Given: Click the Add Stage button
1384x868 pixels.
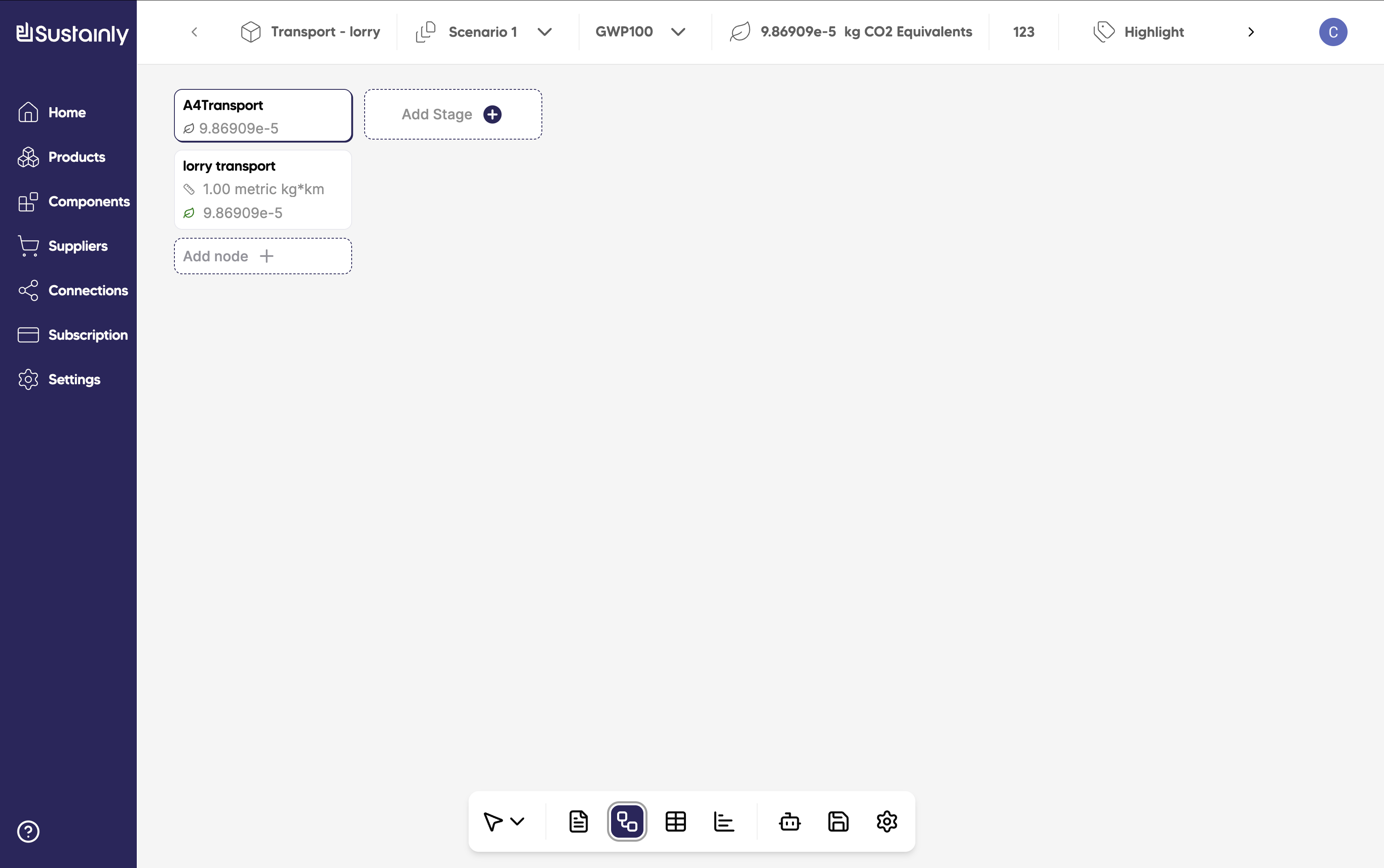Looking at the screenshot, I should coord(452,114).
